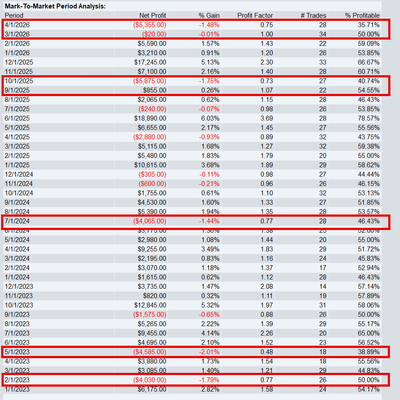Select the 2/1/2026 period cell
The height and width of the screenshot is (400, 400).
(17, 44)
